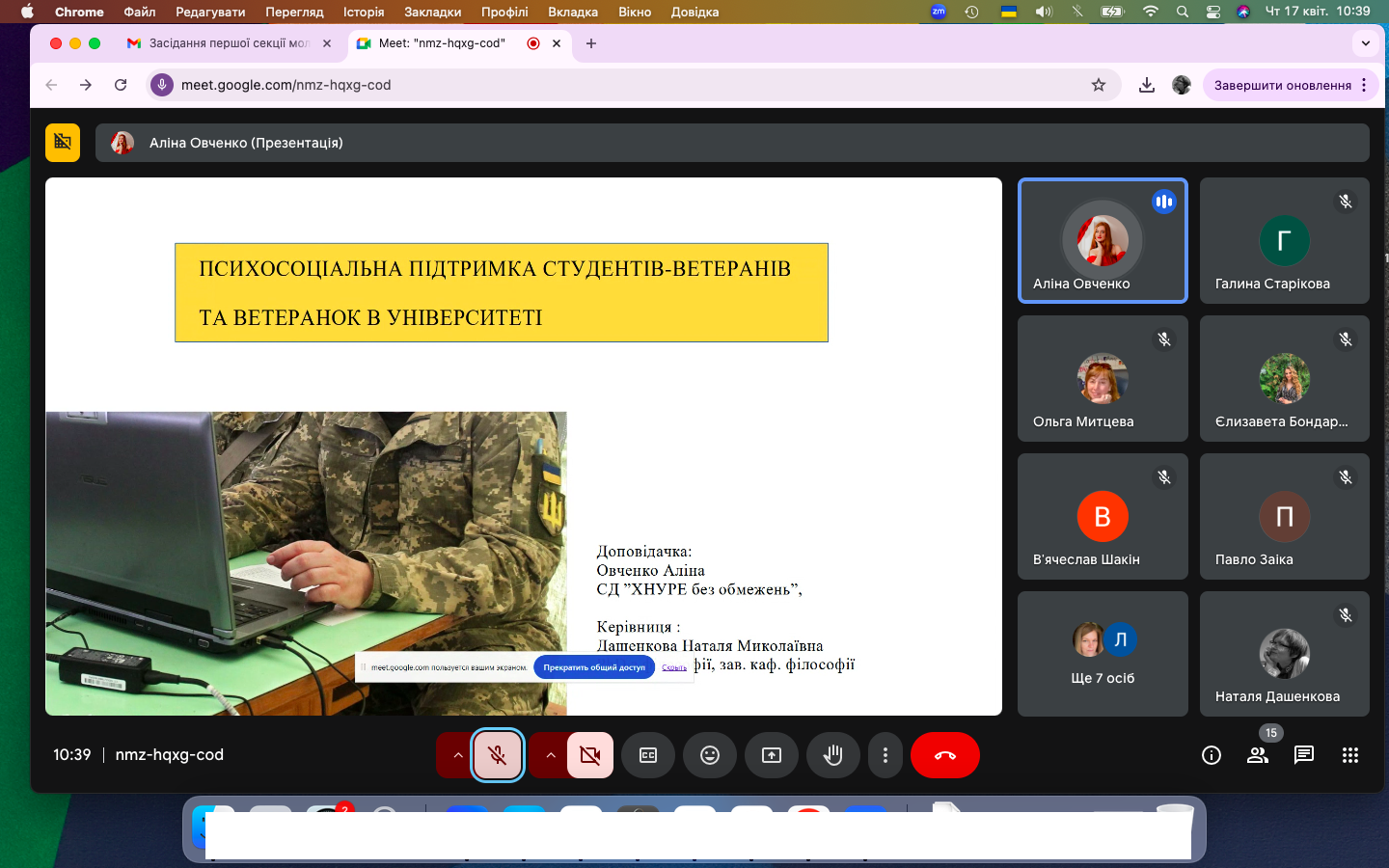Image resolution: width=1389 pixels, height=868 pixels.
Task: Click the Time Machine icon in menu bar
Action: click(x=972, y=12)
